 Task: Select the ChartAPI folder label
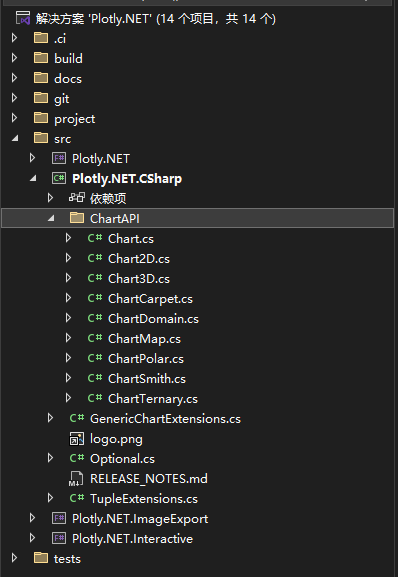[x=115, y=219]
